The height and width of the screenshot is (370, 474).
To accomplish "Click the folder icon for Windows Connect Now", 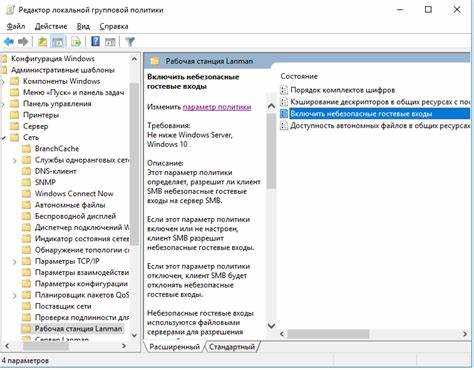I will coord(26,194).
